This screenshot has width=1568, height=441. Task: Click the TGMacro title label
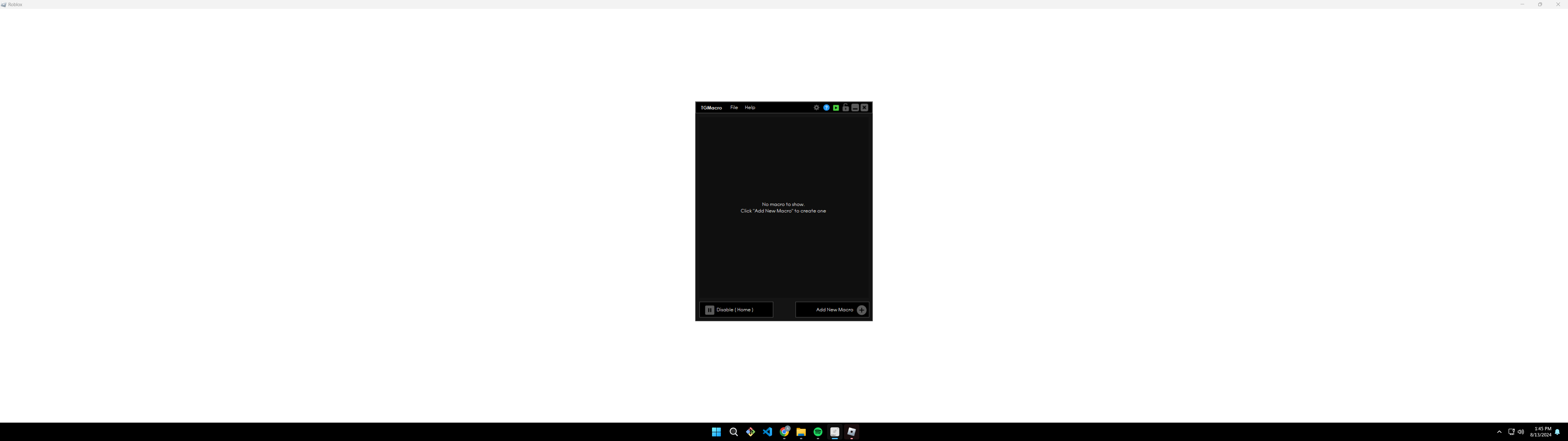click(711, 108)
